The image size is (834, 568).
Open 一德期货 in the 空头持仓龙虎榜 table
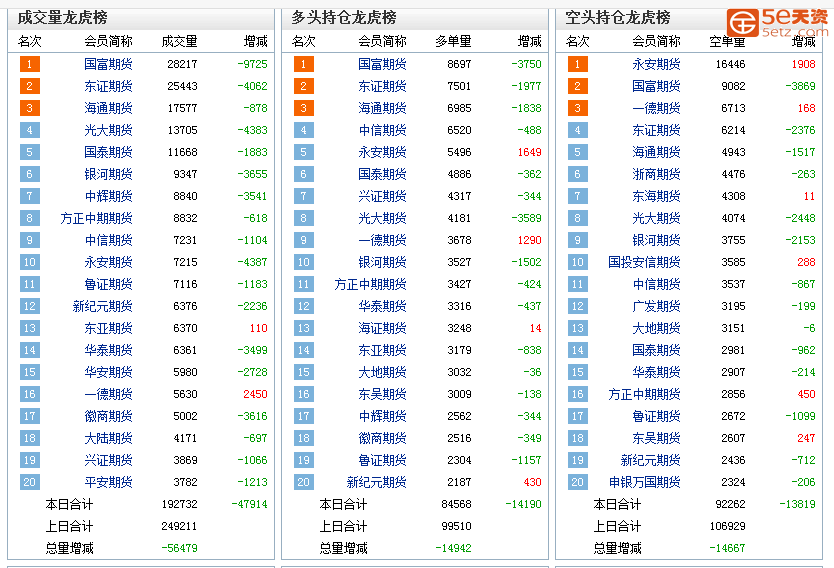tap(656, 108)
